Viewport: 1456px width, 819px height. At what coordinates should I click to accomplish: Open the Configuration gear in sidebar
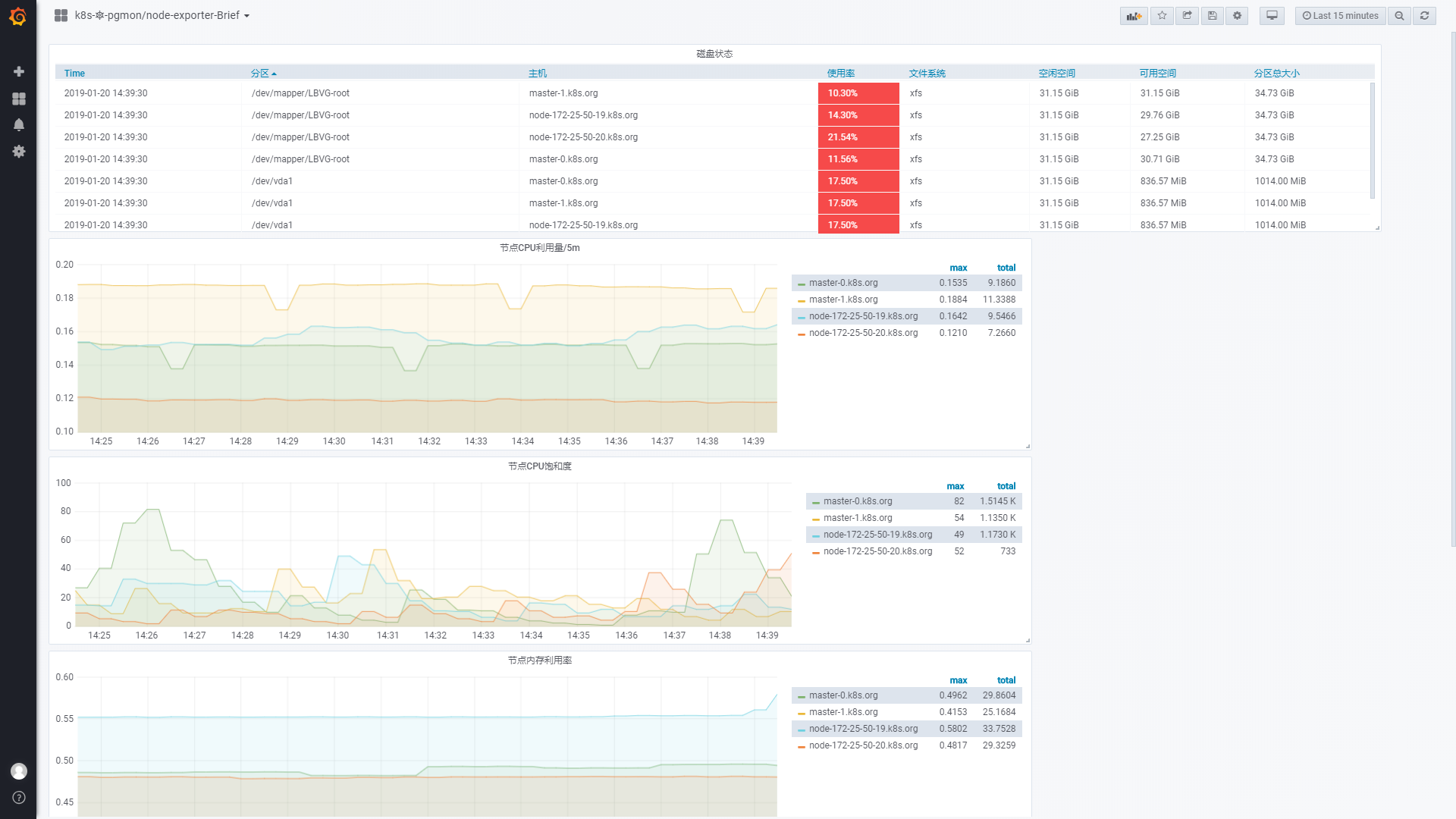[19, 152]
